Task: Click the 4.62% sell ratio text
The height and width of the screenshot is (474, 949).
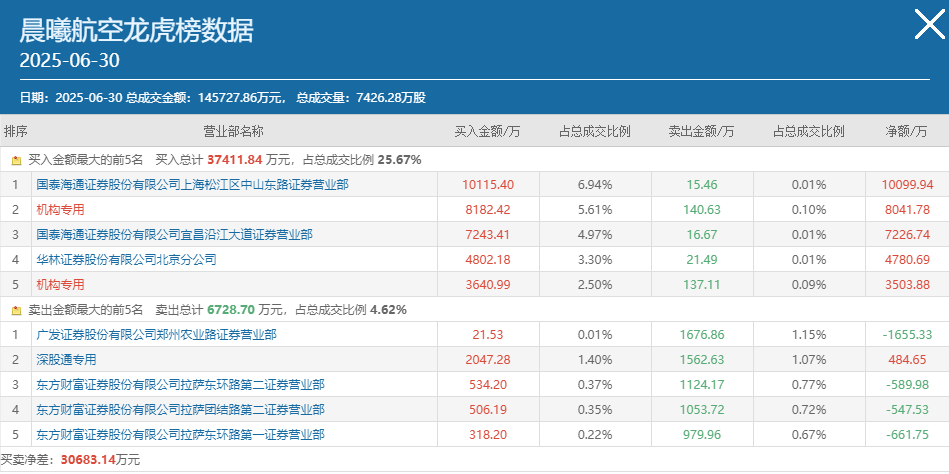Action: pos(389,310)
